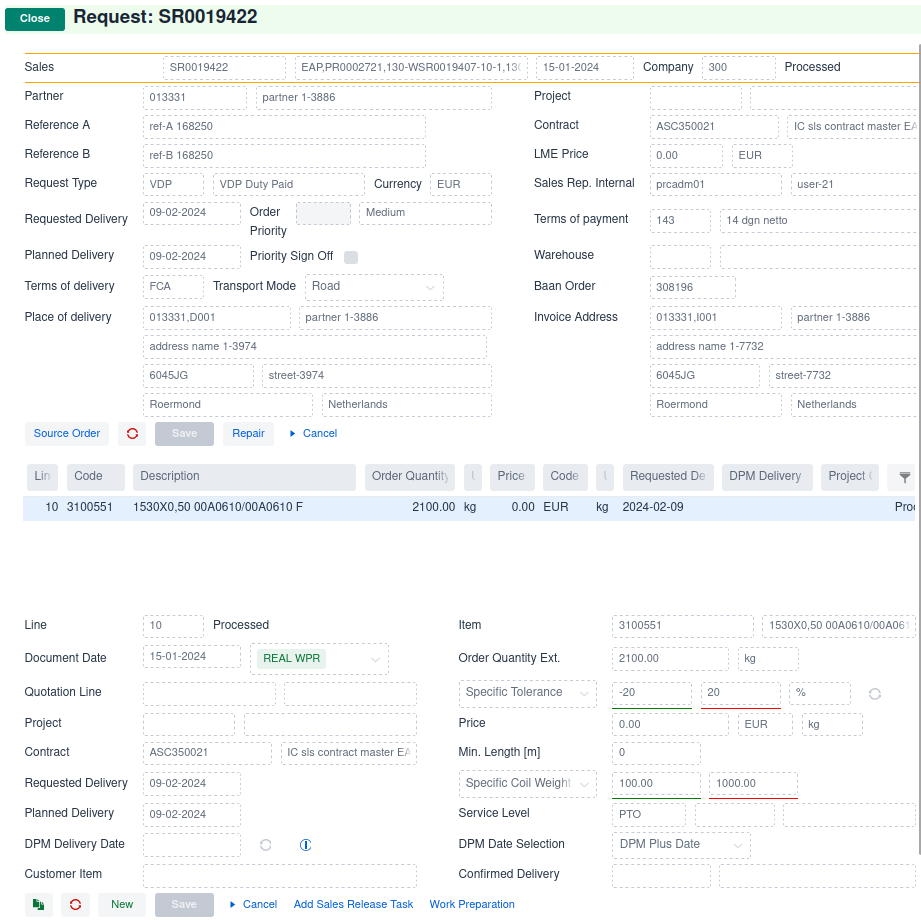Click the Partner code field 013331

click(195, 98)
